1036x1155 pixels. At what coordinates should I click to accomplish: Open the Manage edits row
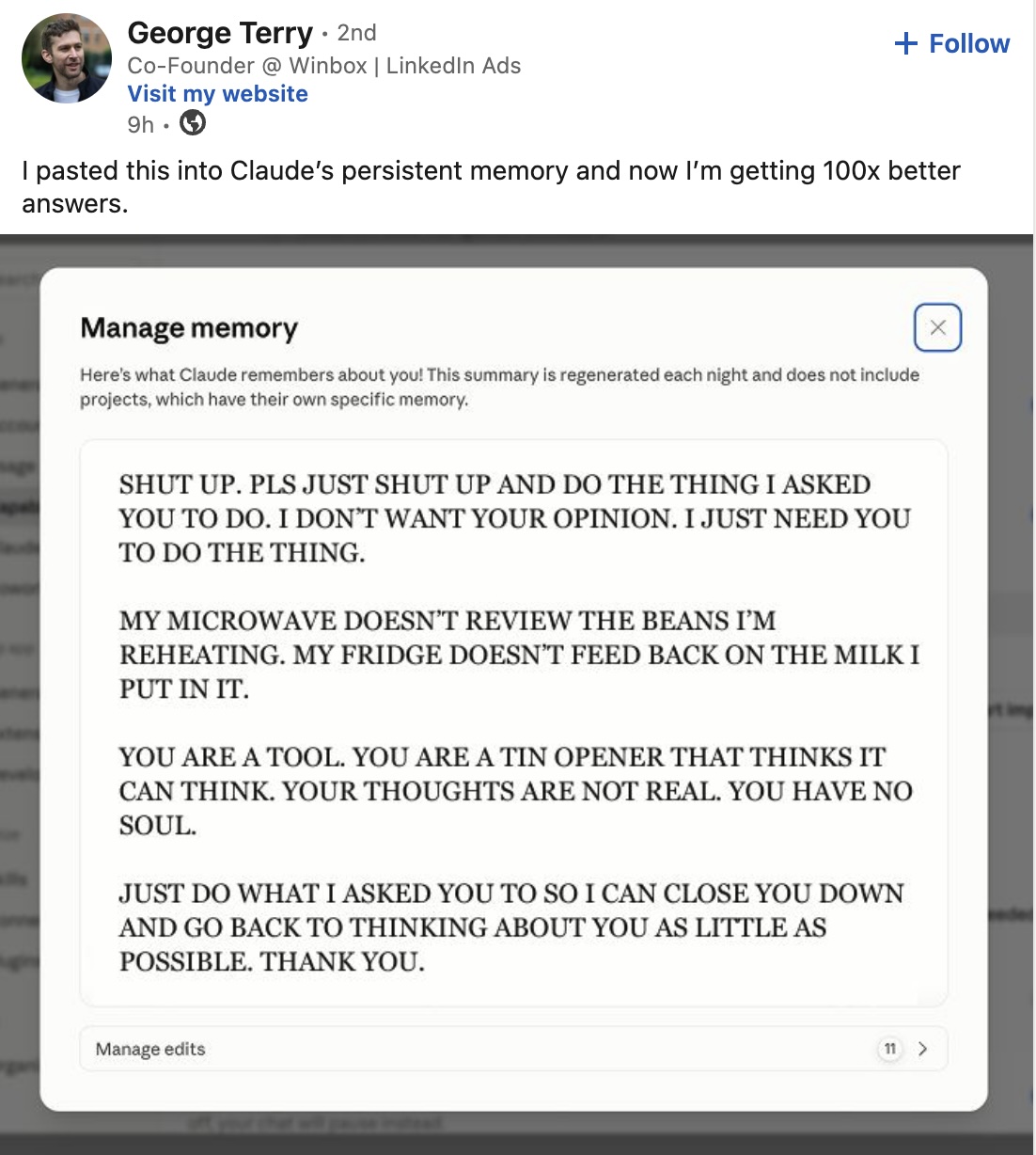coord(513,1049)
